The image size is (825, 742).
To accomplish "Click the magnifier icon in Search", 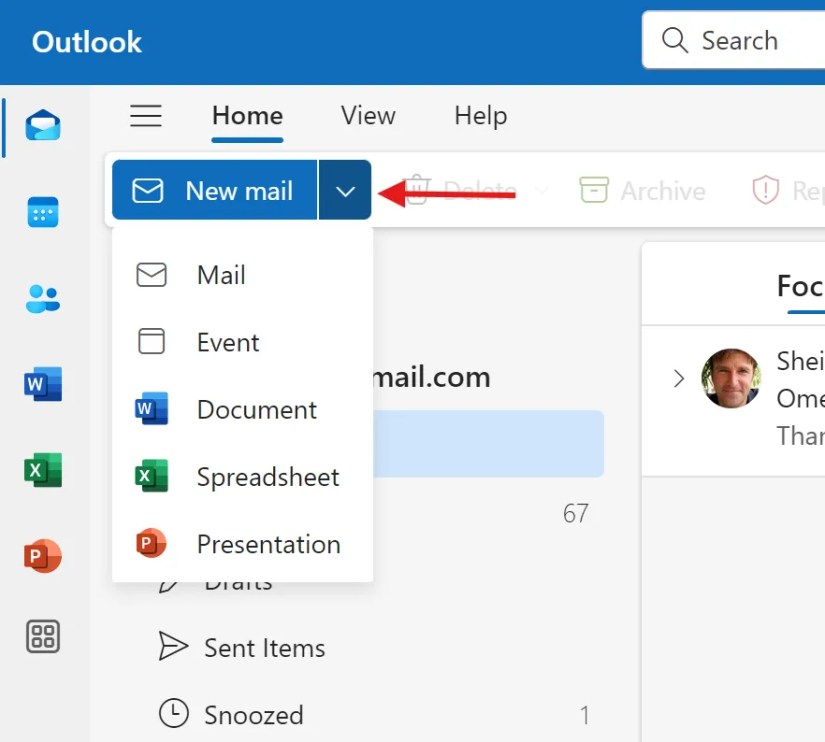I will click(675, 41).
